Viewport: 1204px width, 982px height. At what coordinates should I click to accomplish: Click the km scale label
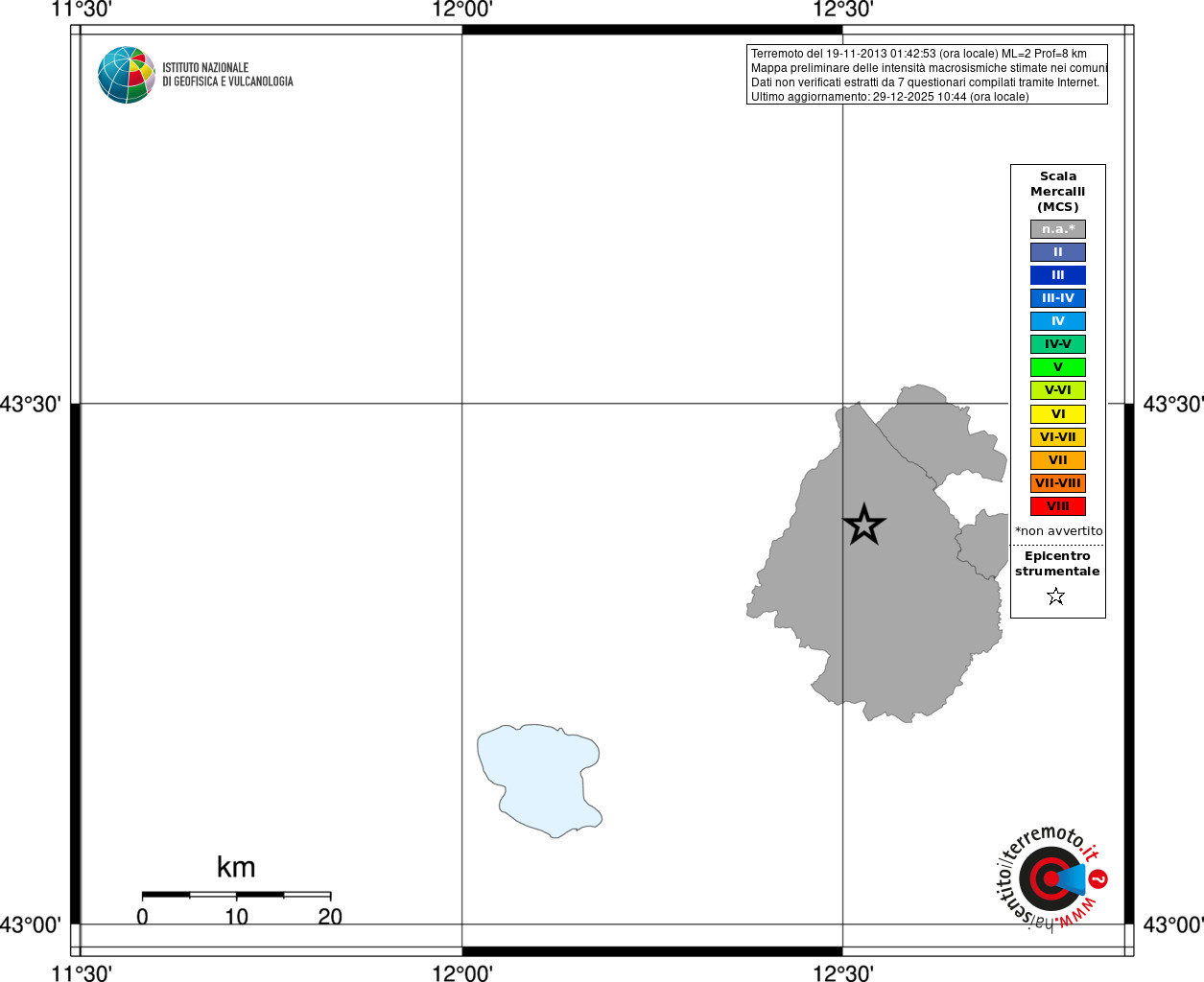(x=236, y=867)
